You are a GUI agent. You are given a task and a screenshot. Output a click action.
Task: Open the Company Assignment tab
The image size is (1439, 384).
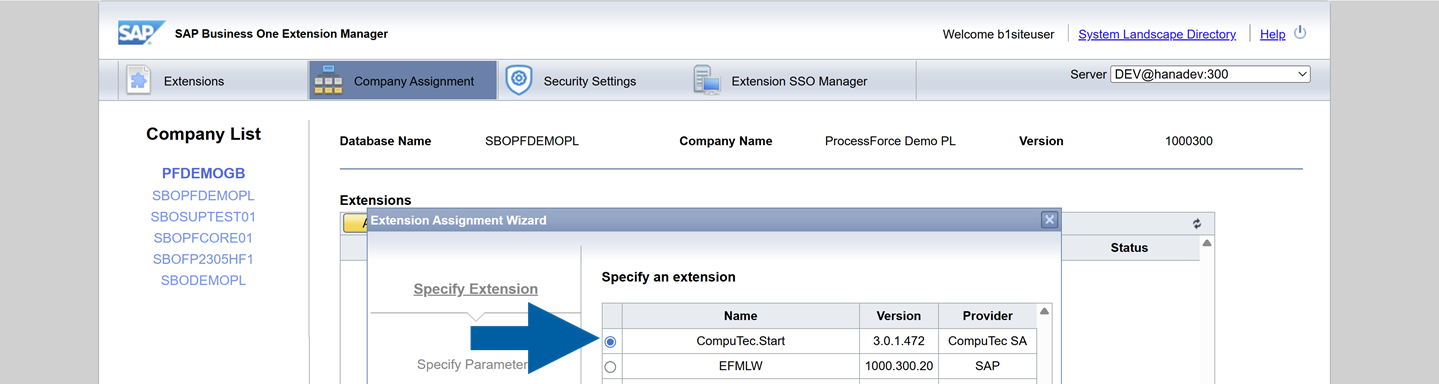(402, 81)
